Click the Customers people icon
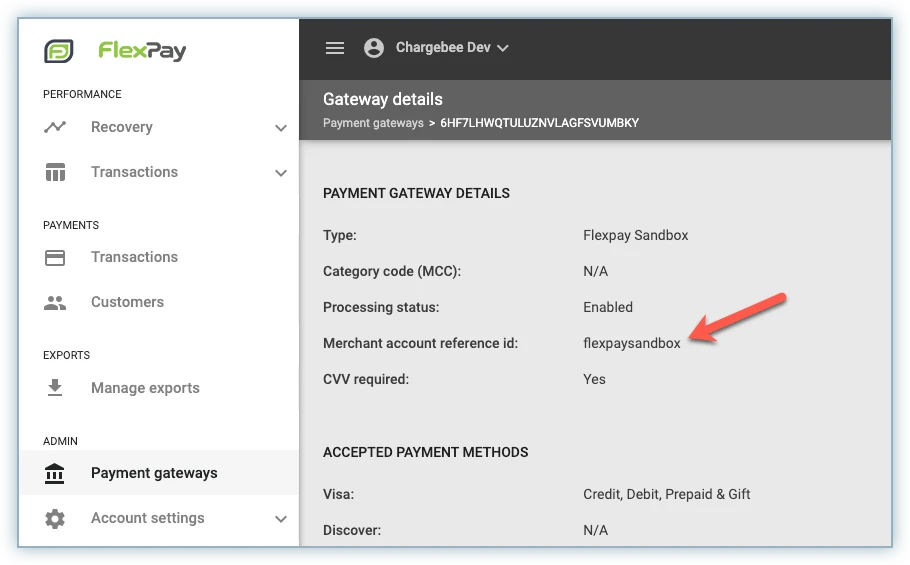Screen dimensions: 910x565 coord(55,302)
